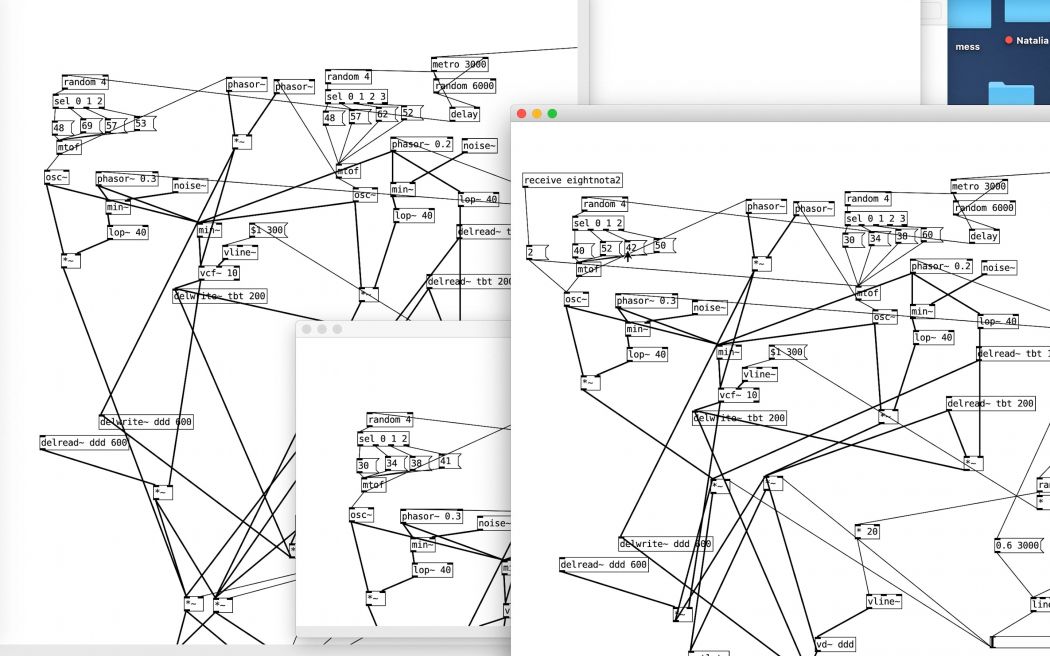This screenshot has width=1050, height=656.
Task: Select "lop~ 40" in the grayed-out window
Action: [433, 570]
